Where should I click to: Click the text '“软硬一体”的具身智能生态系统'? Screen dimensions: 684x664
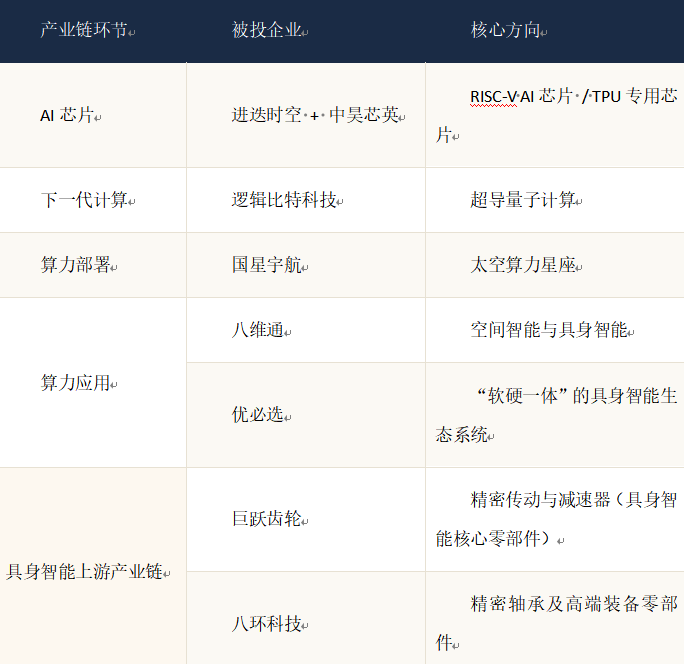point(556,415)
